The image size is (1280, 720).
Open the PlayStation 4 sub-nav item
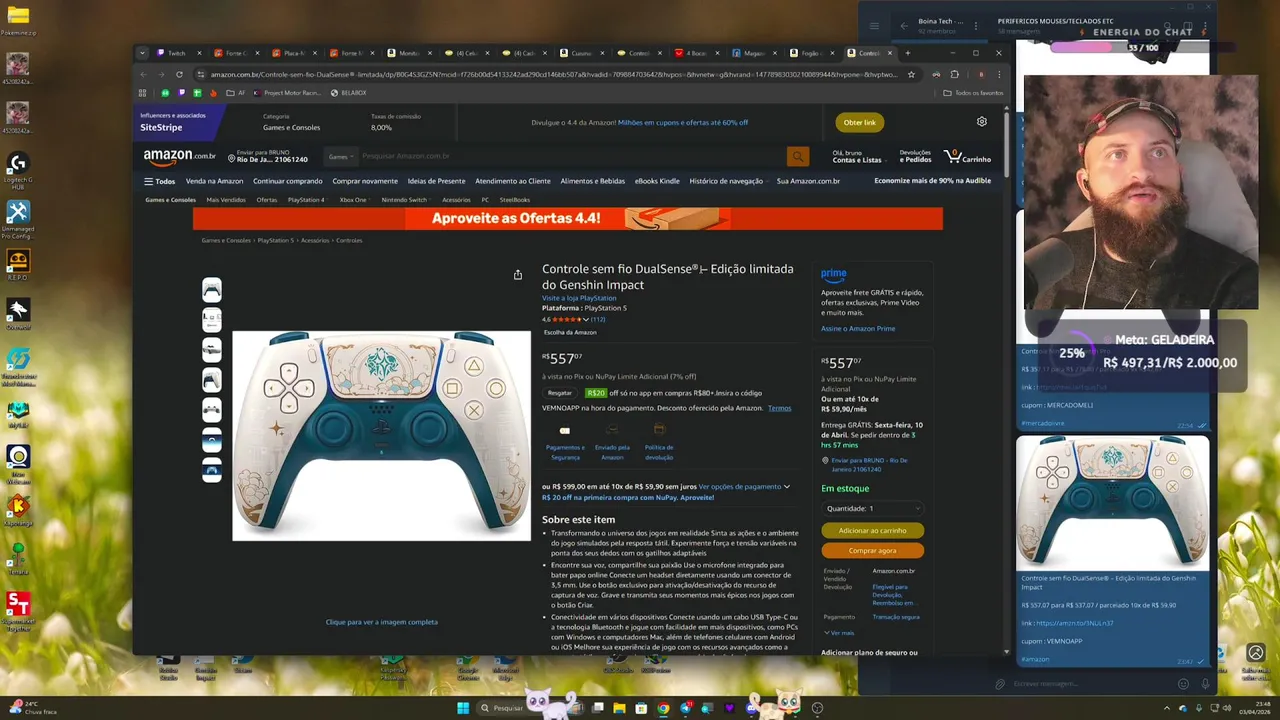pyautogui.click(x=306, y=200)
